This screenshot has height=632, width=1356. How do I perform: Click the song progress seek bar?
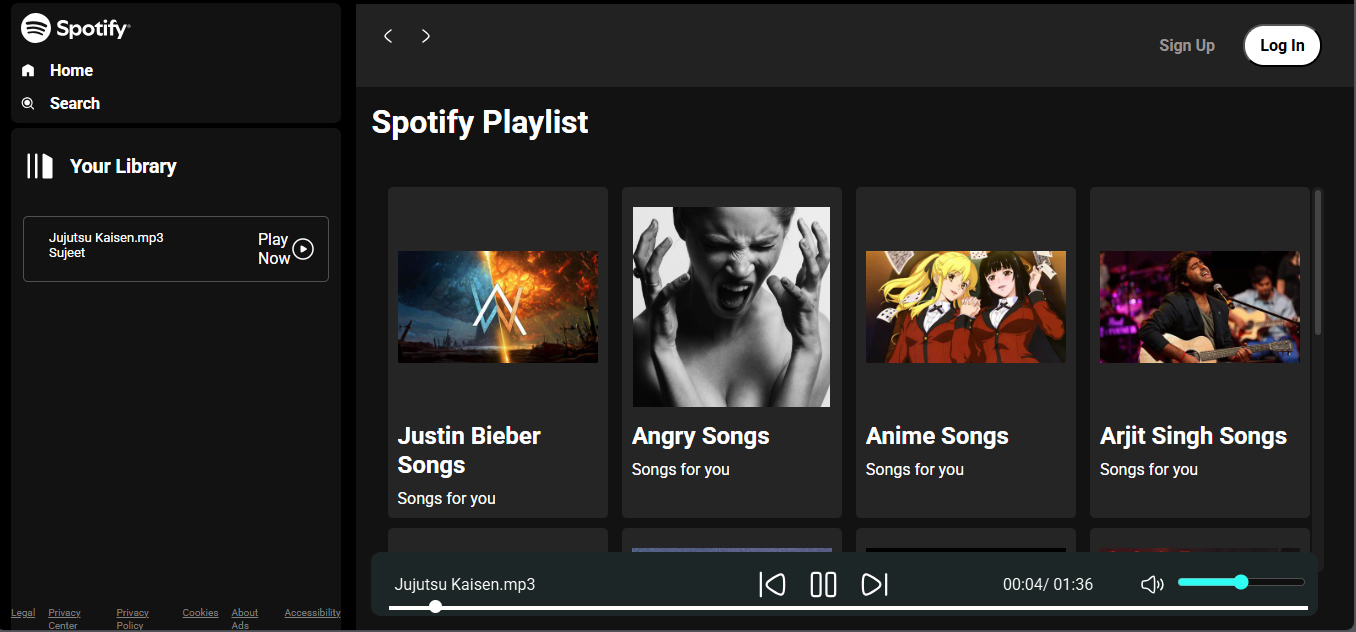tap(848, 607)
